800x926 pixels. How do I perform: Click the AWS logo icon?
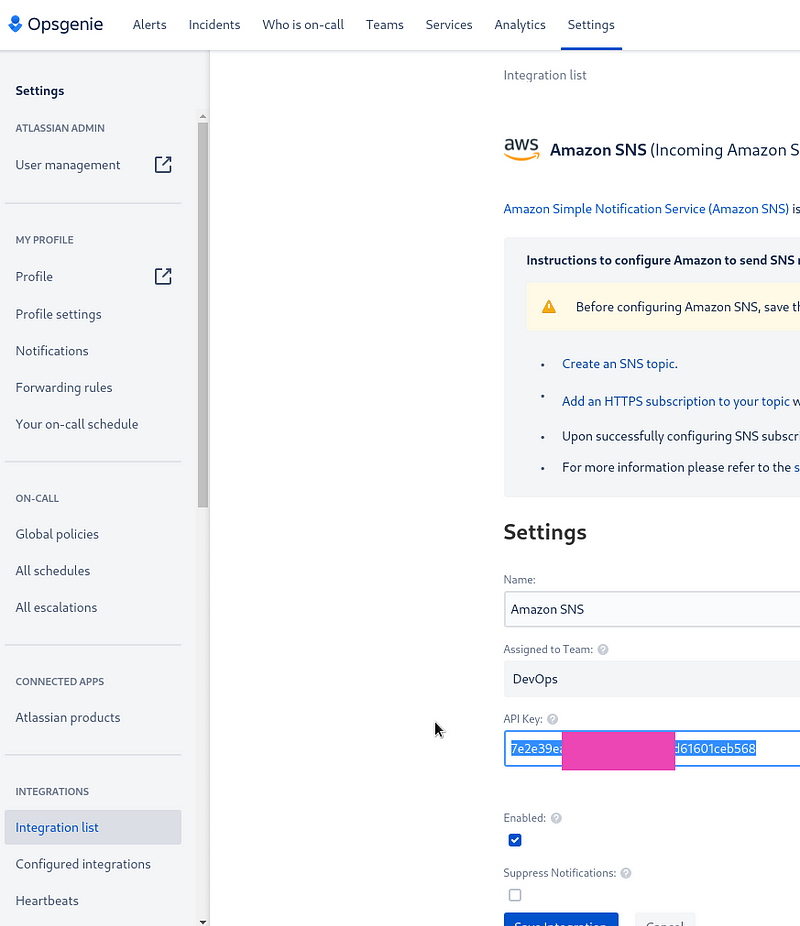pyautogui.click(x=521, y=149)
